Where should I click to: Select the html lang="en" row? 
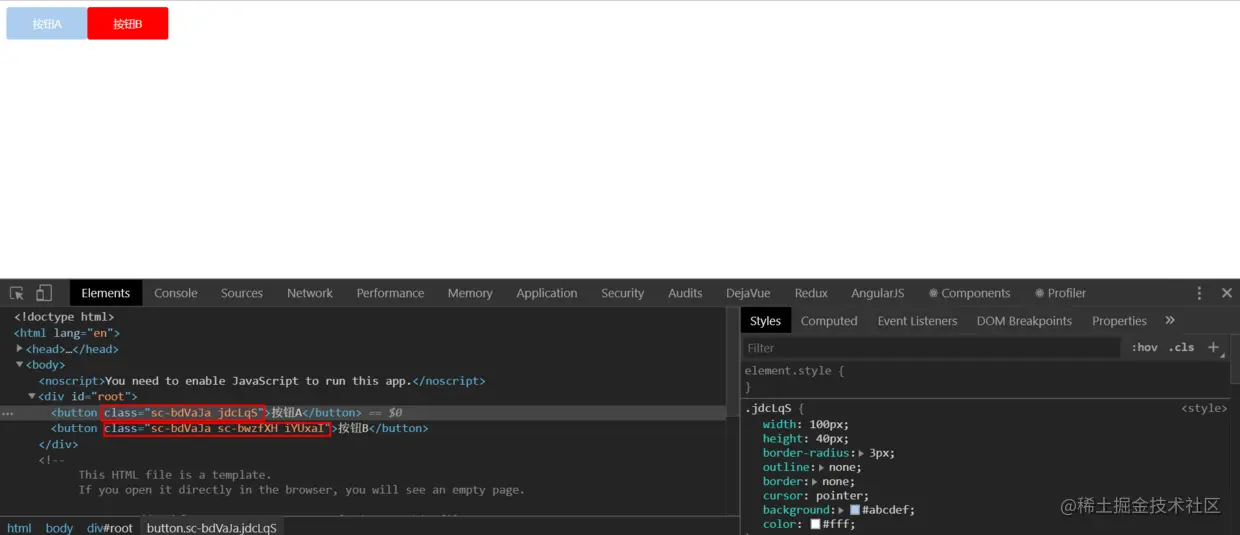pyautogui.click(x=363, y=333)
